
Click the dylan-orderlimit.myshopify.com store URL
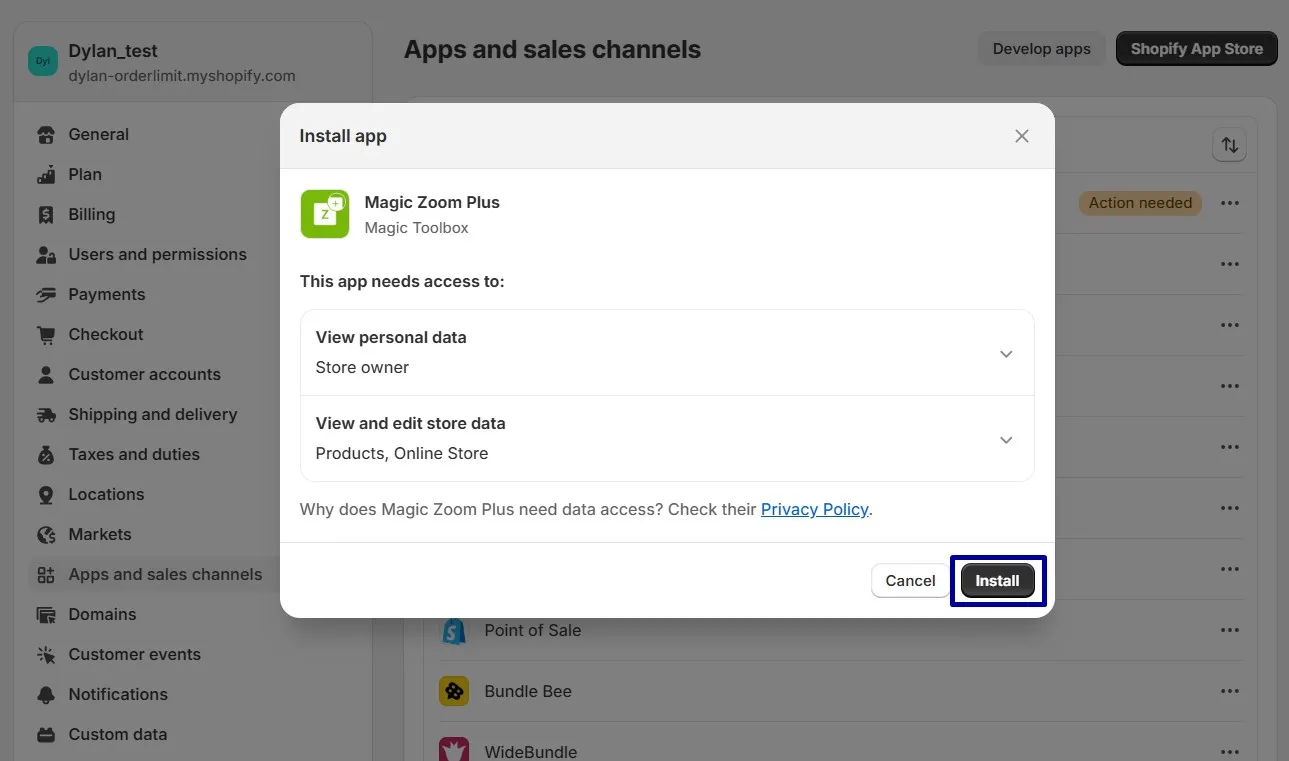[182, 76]
